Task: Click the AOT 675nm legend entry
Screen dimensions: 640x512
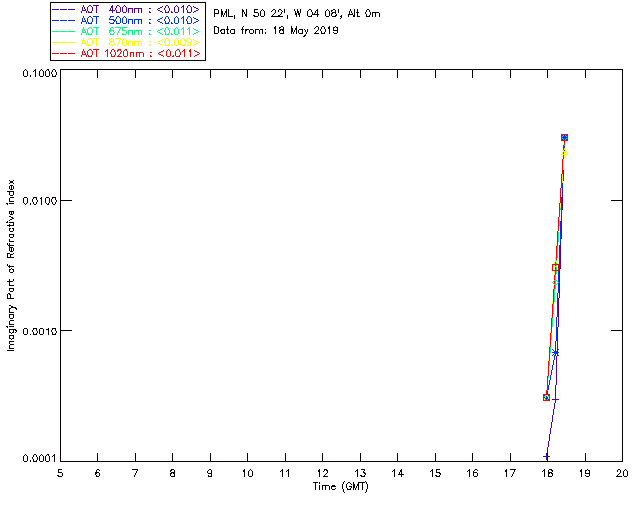Action: click(126, 31)
